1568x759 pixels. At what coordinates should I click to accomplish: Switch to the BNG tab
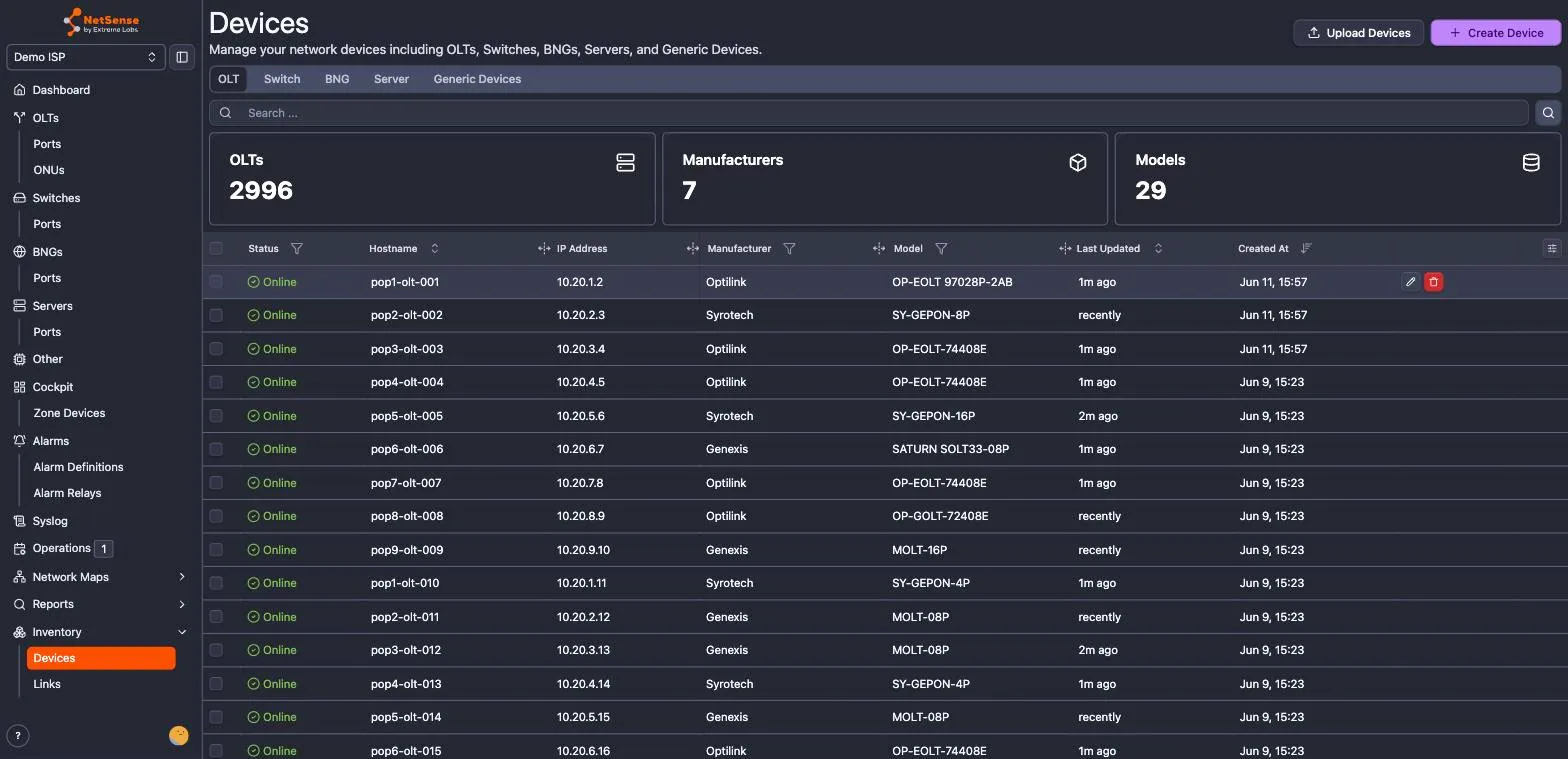(x=337, y=79)
